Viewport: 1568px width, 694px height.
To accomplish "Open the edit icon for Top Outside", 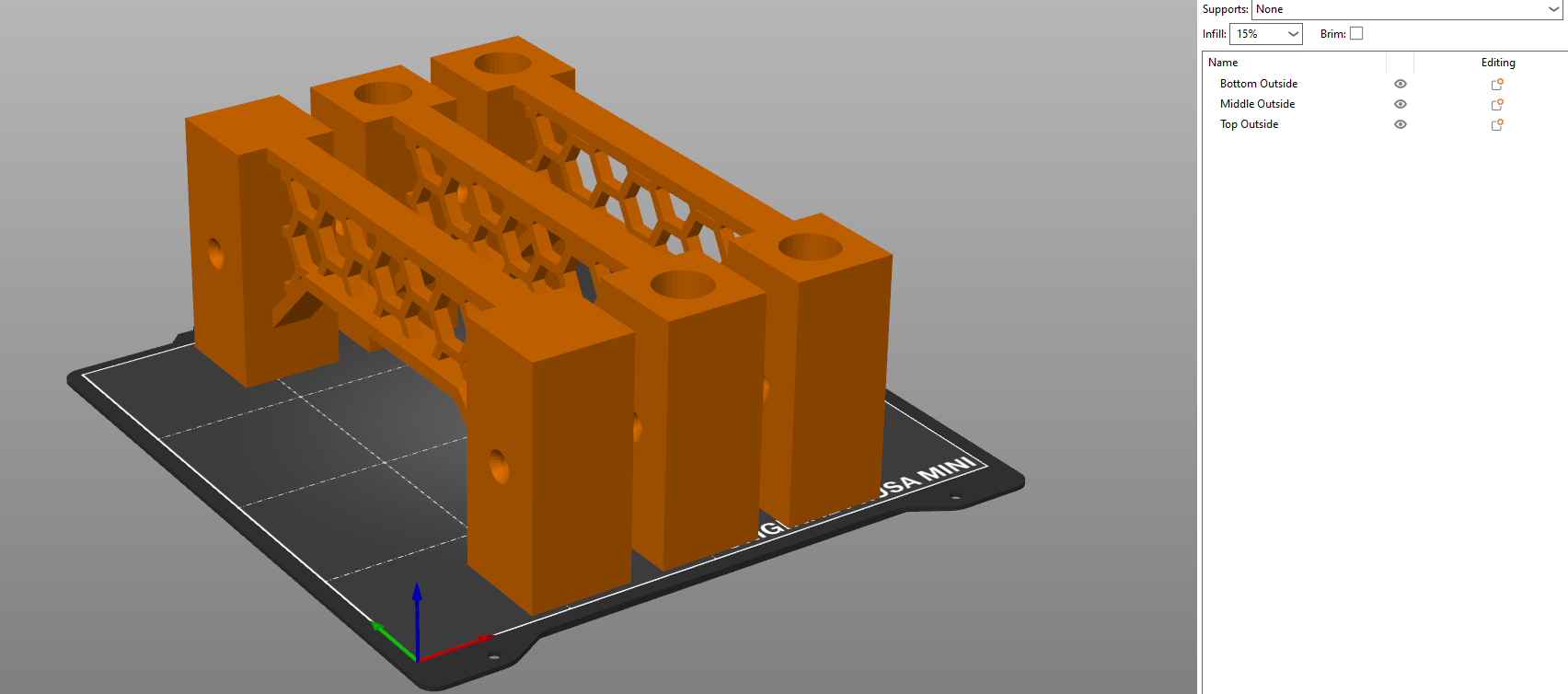I will point(1497,124).
